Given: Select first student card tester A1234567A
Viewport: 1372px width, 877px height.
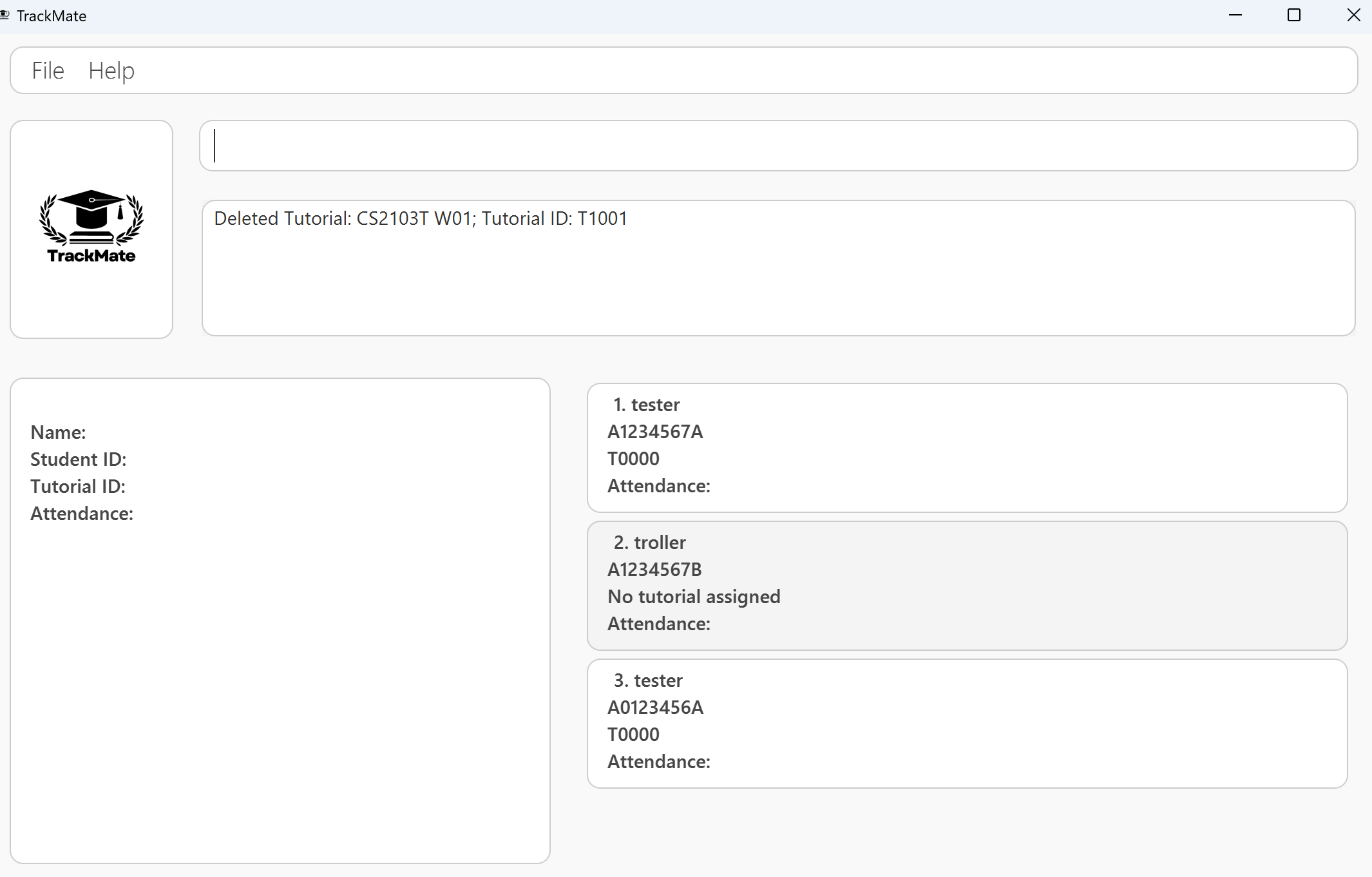Looking at the screenshot, I should pyautogui.click(x=967, y=447).
